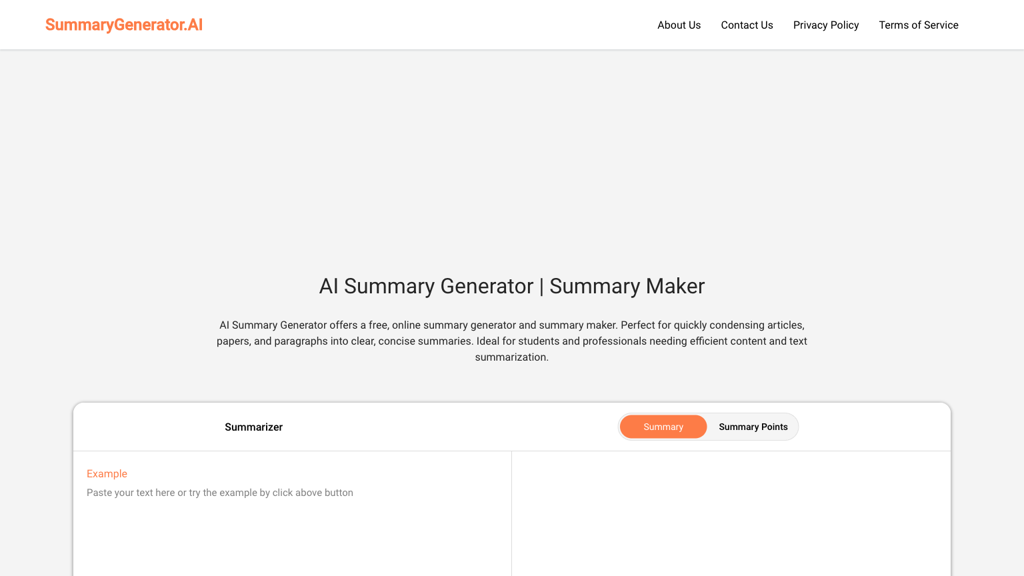View the Privacy Policy
Screen dimensions: 1024x576
[826, 25]
